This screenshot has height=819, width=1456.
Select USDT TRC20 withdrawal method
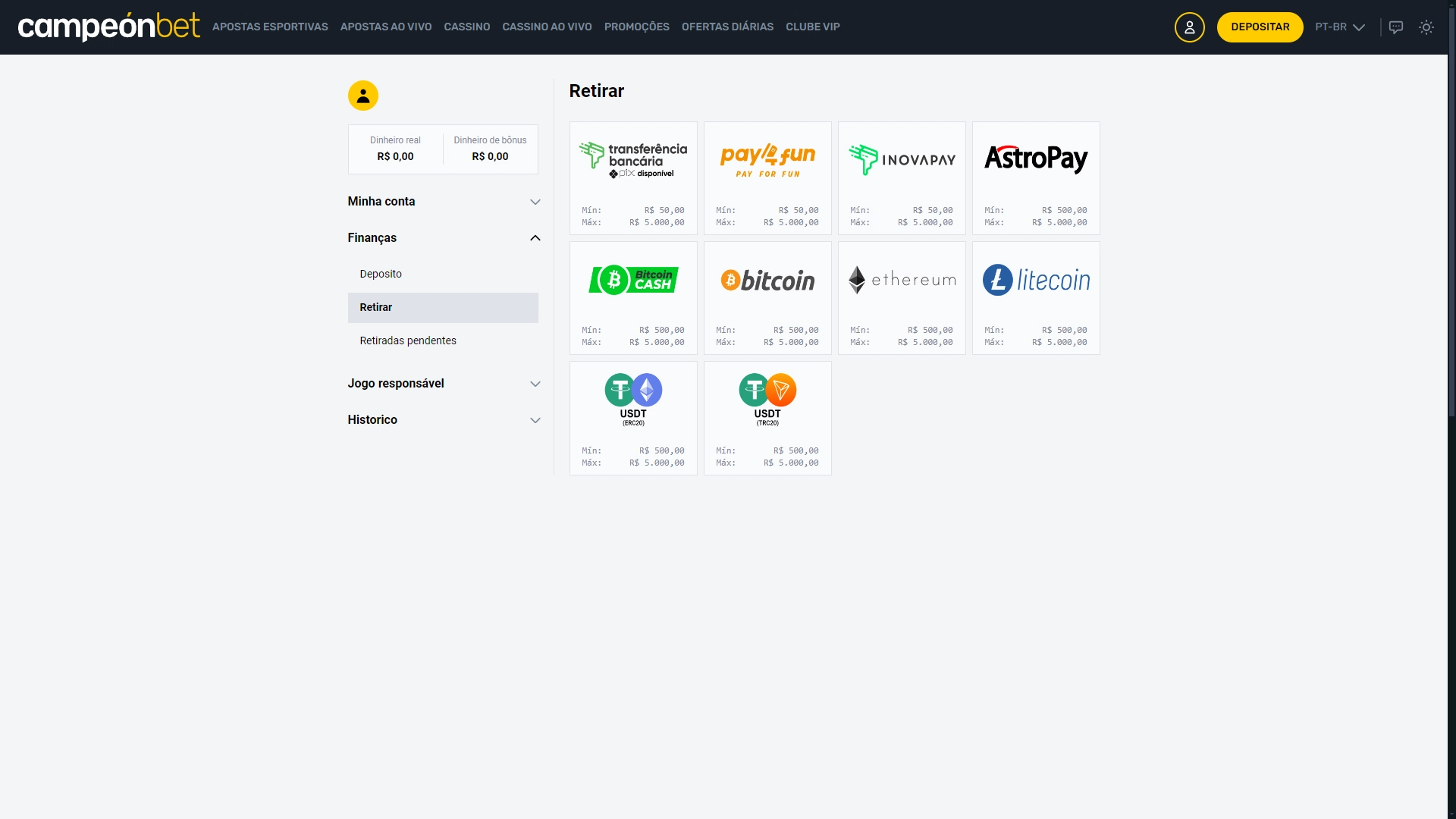[x=767, y=419]
